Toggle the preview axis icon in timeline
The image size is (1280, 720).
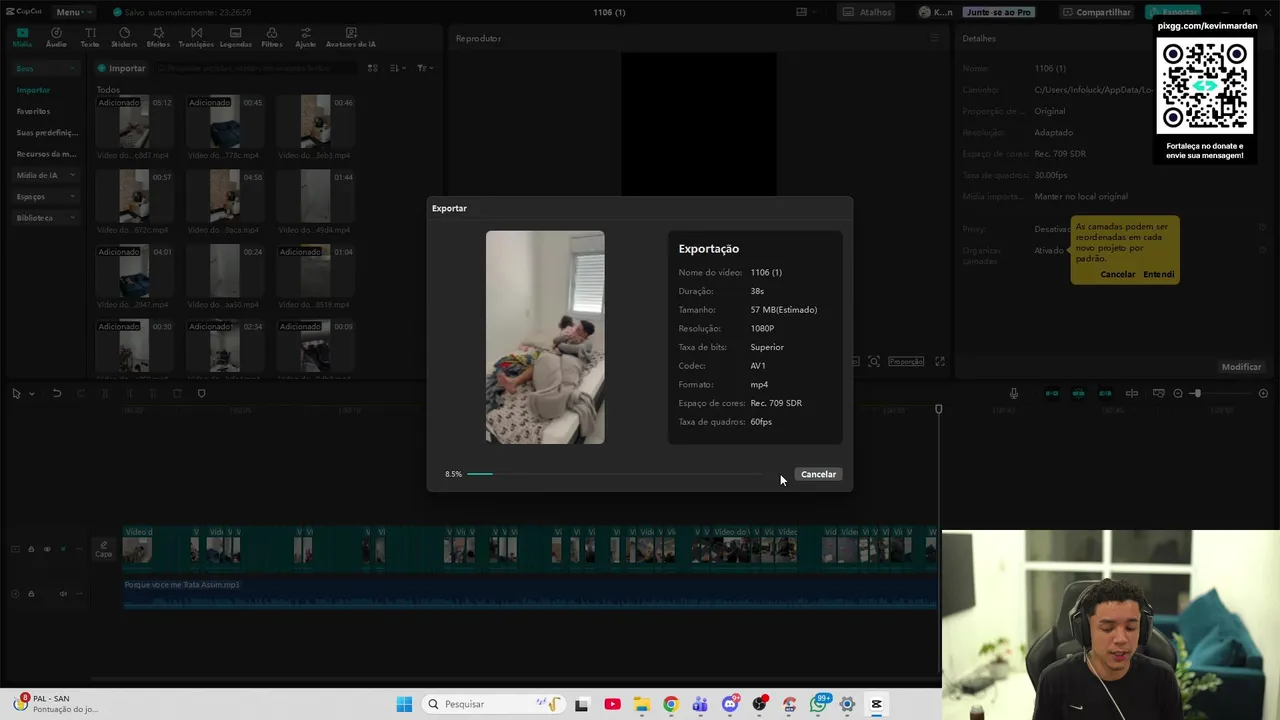1132,394
